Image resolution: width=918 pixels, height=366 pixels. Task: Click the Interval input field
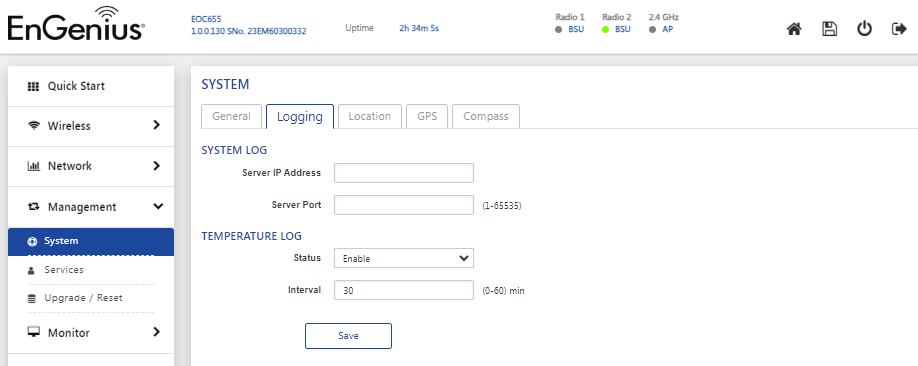(403, 290)
